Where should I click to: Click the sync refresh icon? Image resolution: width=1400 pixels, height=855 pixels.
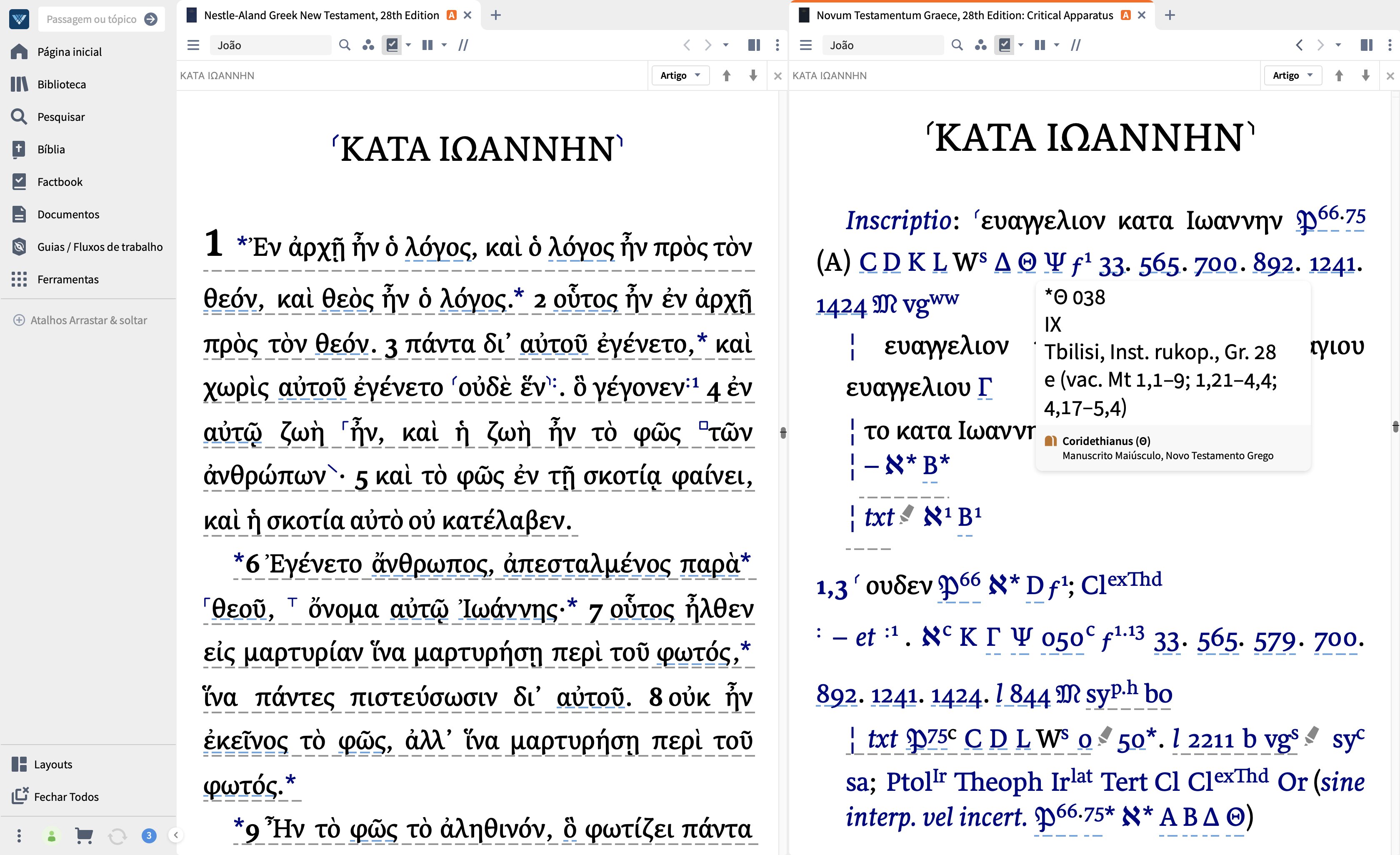click(x=117, y=836)
